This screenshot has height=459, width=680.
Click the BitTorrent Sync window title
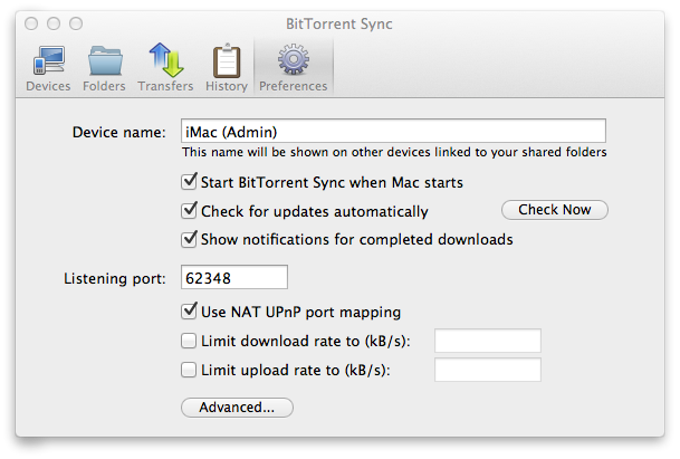pos(339,24)
